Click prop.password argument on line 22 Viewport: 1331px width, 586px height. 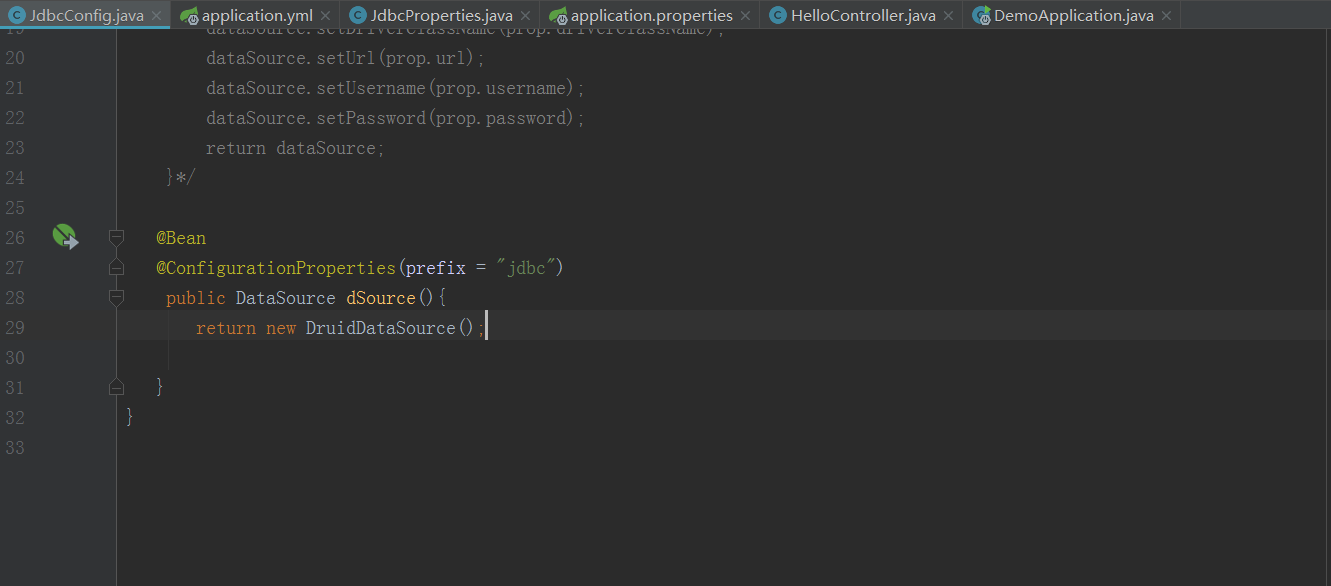tap(501, 118)
